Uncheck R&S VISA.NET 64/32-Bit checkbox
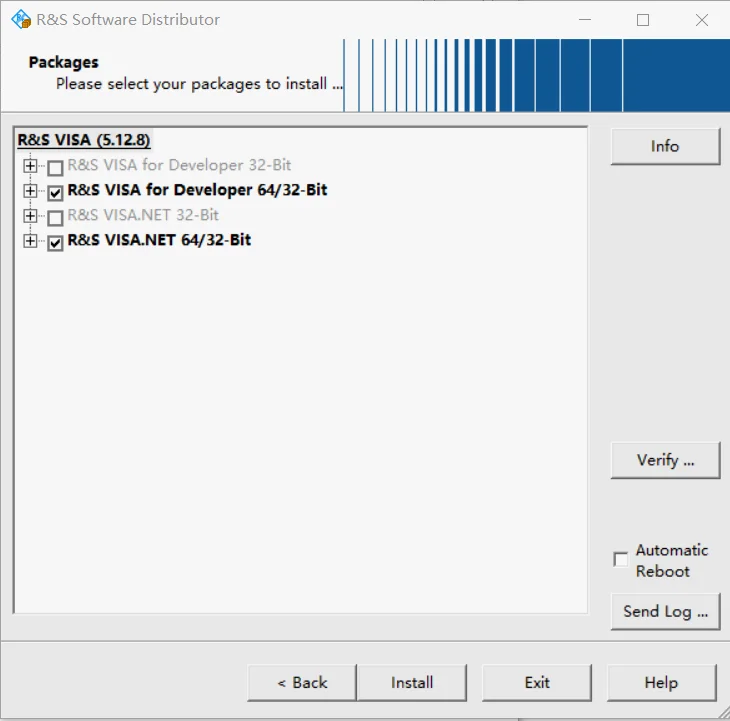The width and height of the screenshot is (730, 721). [55, 243]
